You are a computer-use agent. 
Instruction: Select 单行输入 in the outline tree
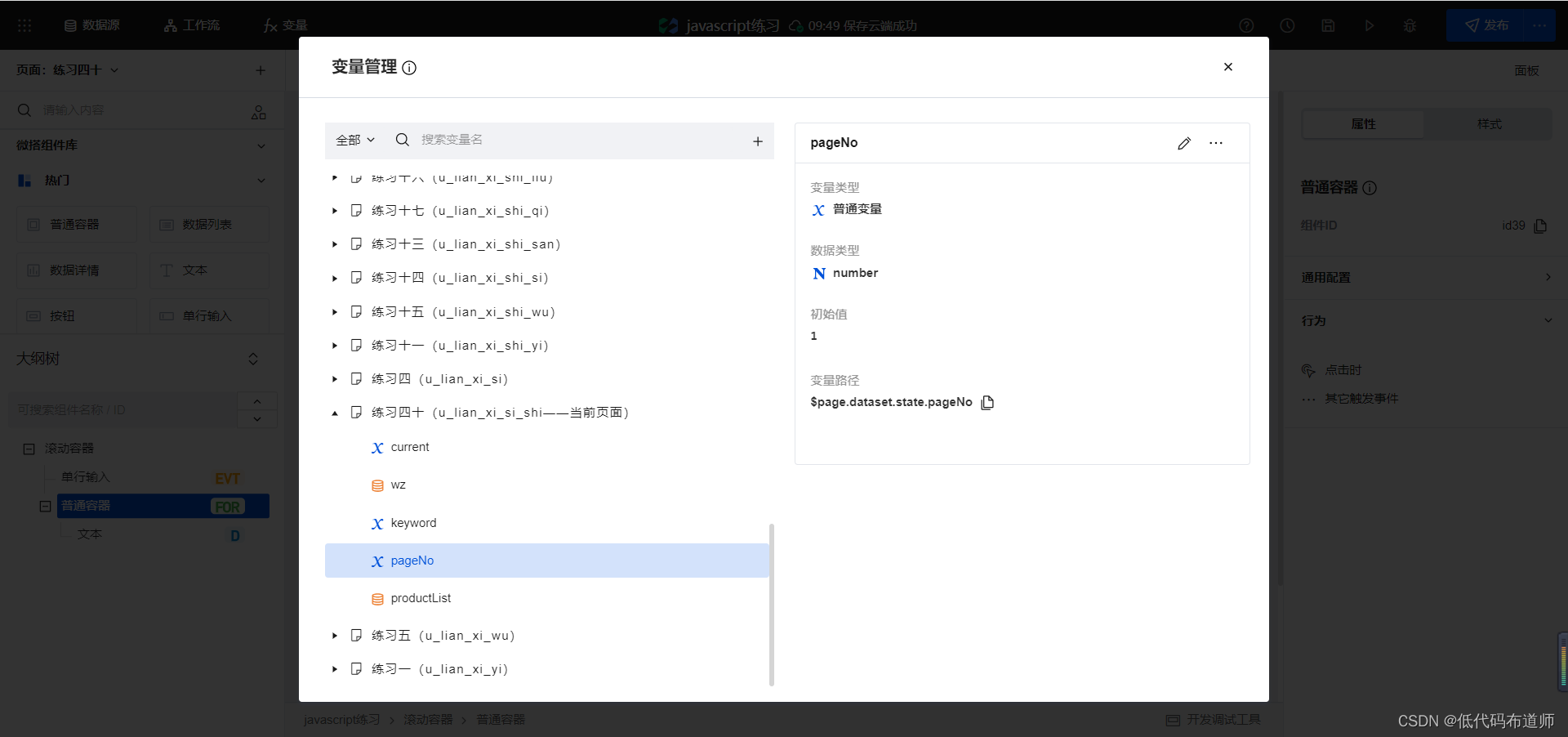(85, 477)
